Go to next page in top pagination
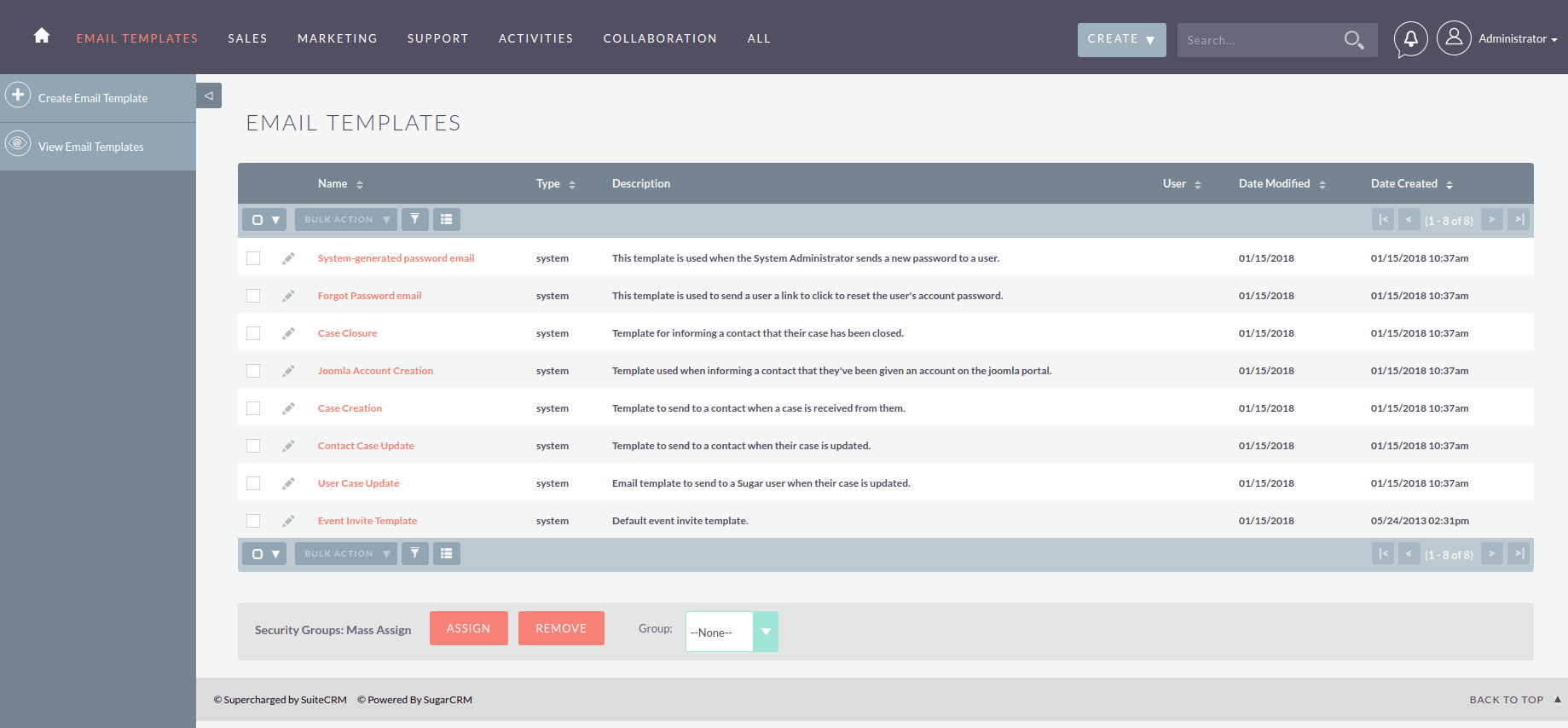Viewport: 1568px width, 728px height. tap(1492, 219)
